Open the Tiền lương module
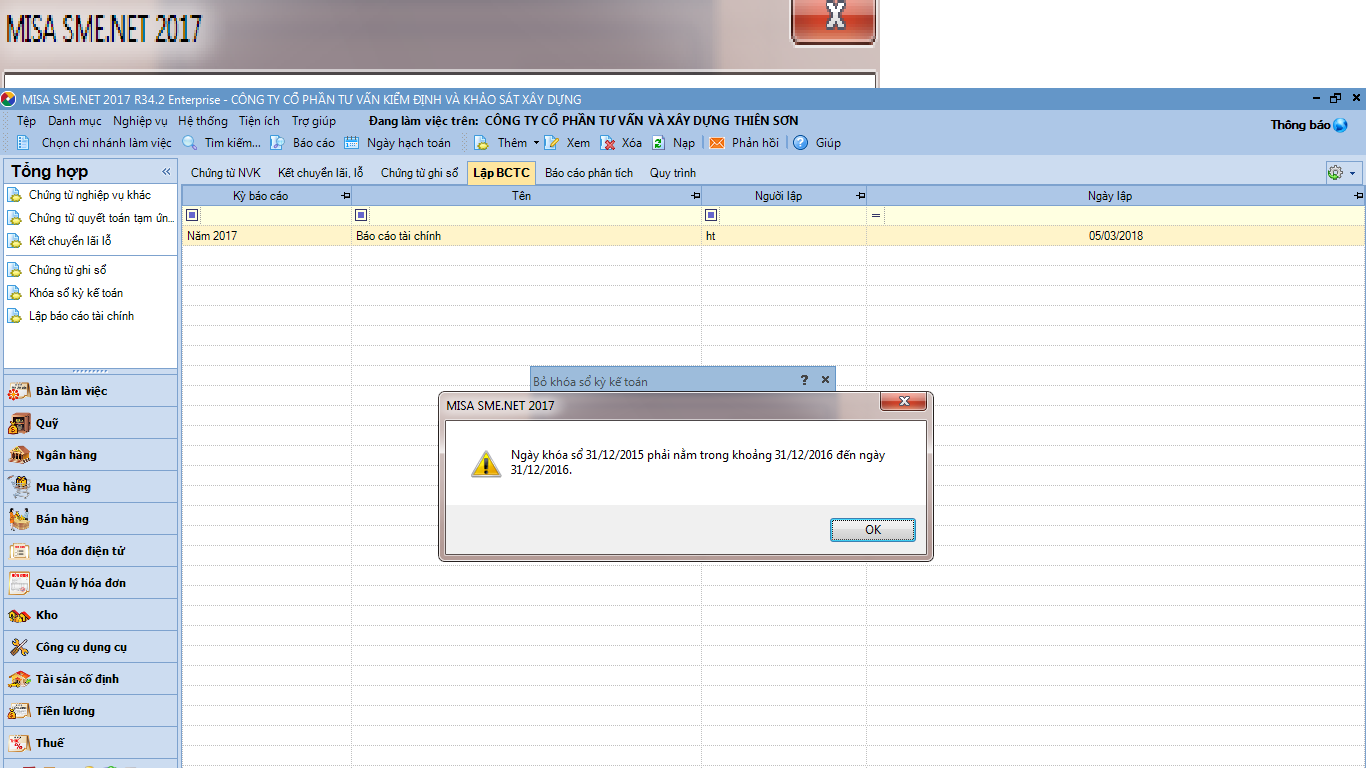The height and width of the screenshot is (768, 1366). 91,711
